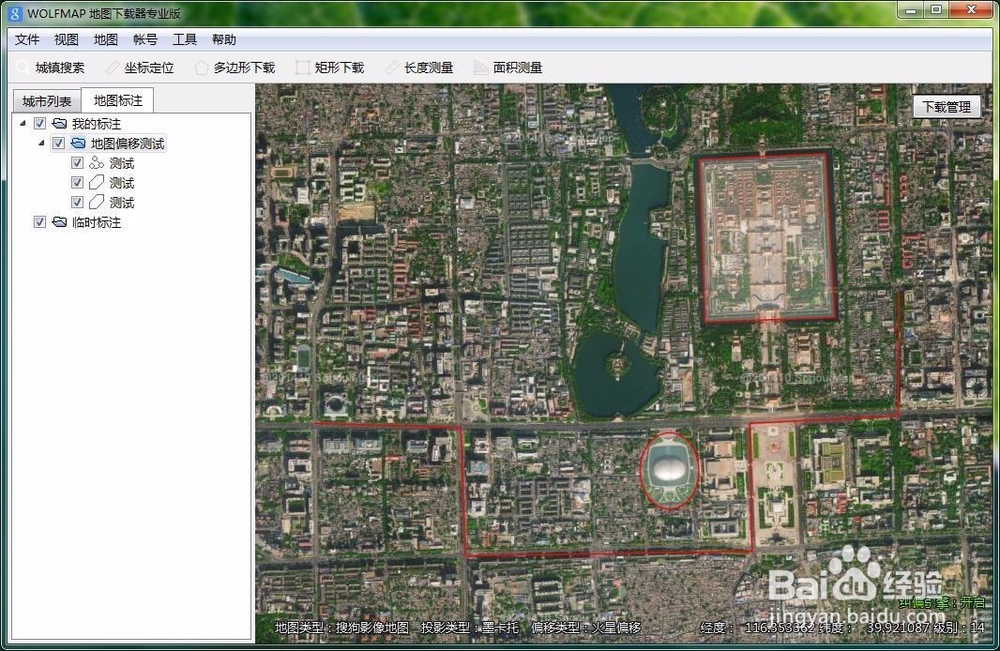Collapse the 我的标注 tree node
The image size is (1000, 651).
pos(23,123)
